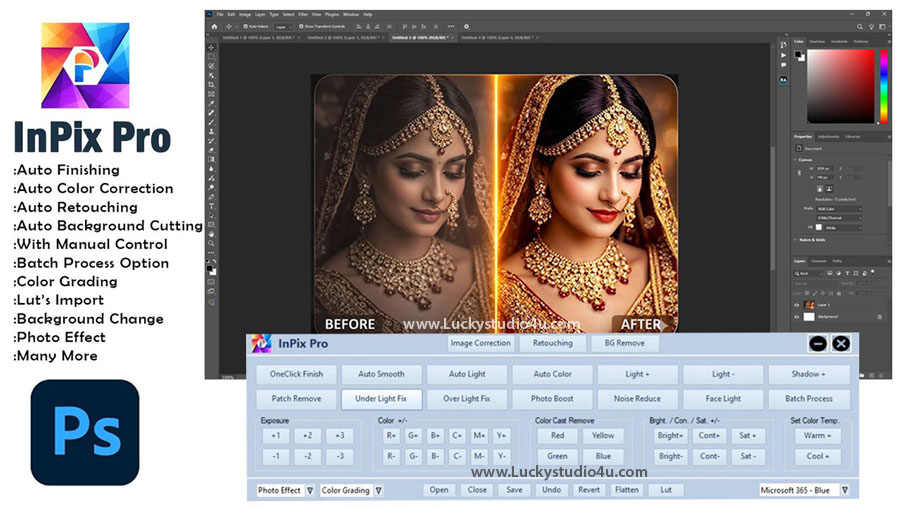Click the Quick Mask mode icon
This screenshot has height=506, width=900.
[211, 282]
